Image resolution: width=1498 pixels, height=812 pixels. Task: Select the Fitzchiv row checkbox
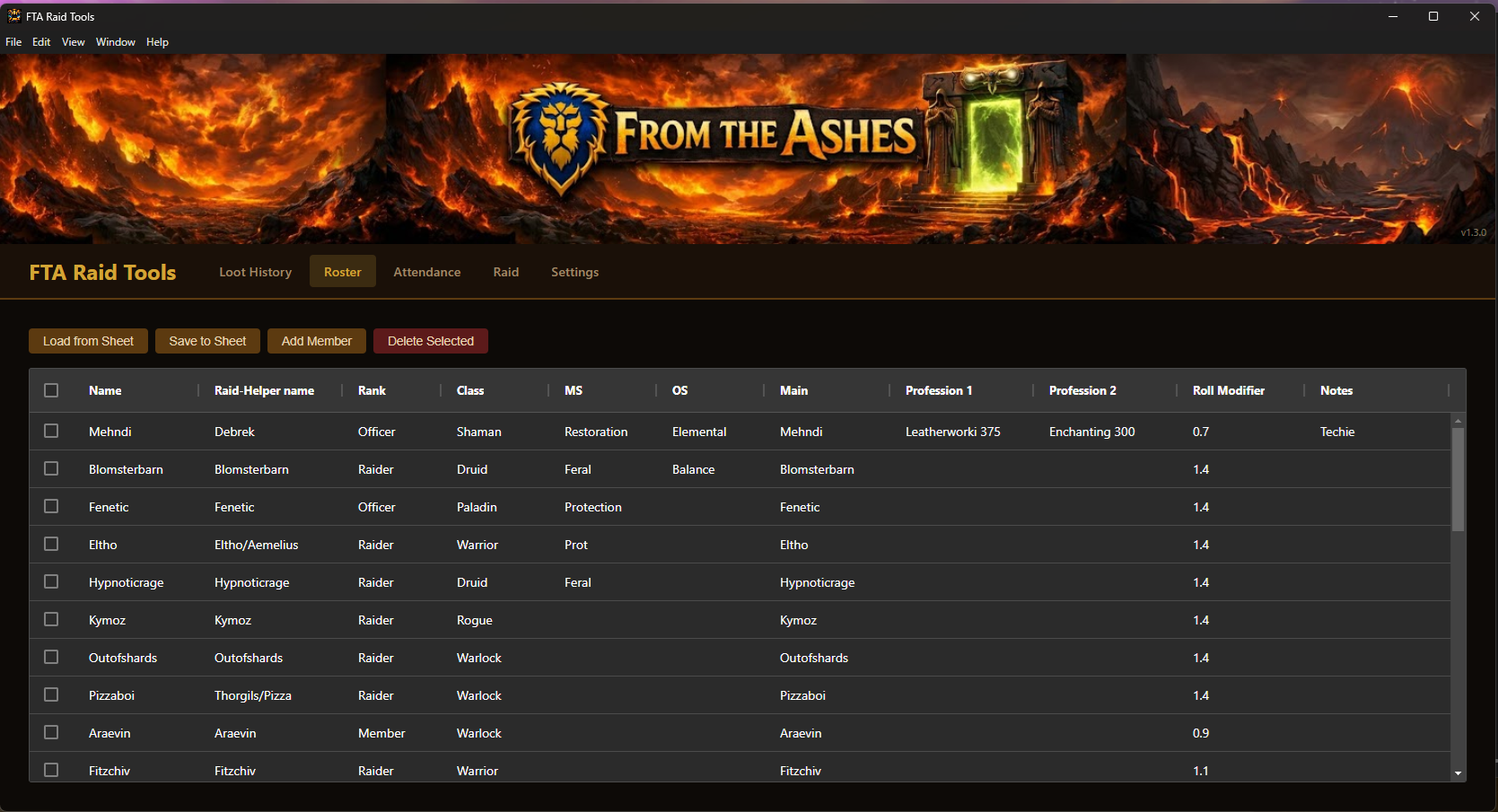coord(51,770)
